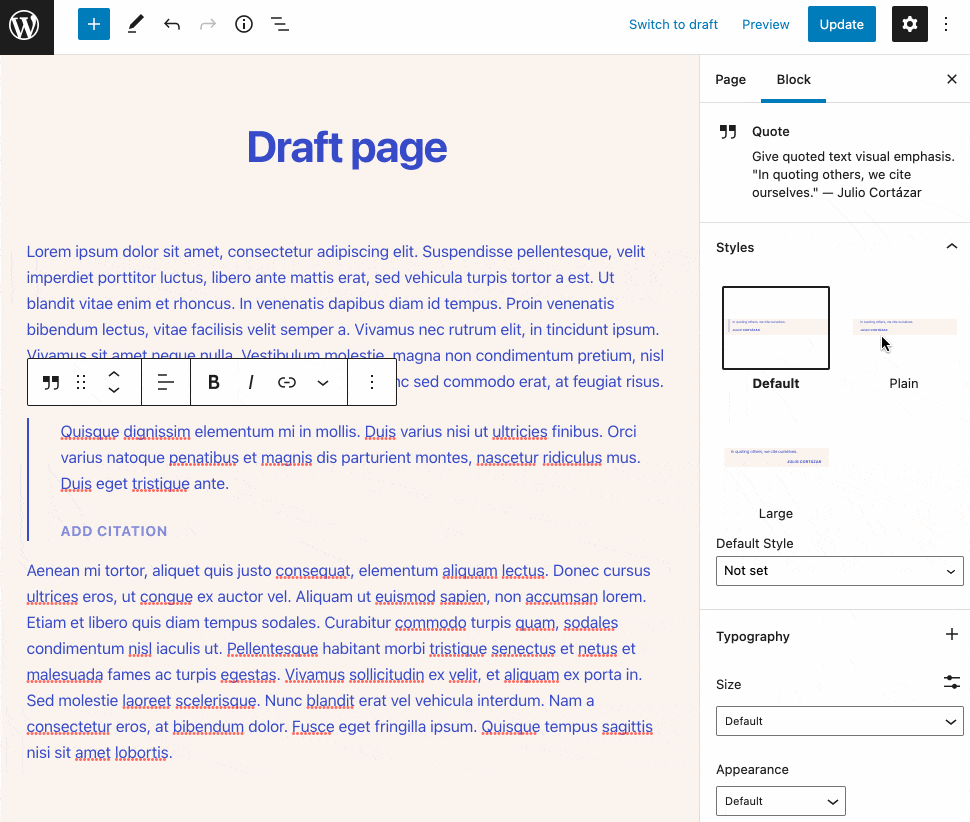Open the document Details info icon
Screen dimensions: 970x822
[244, 25]
